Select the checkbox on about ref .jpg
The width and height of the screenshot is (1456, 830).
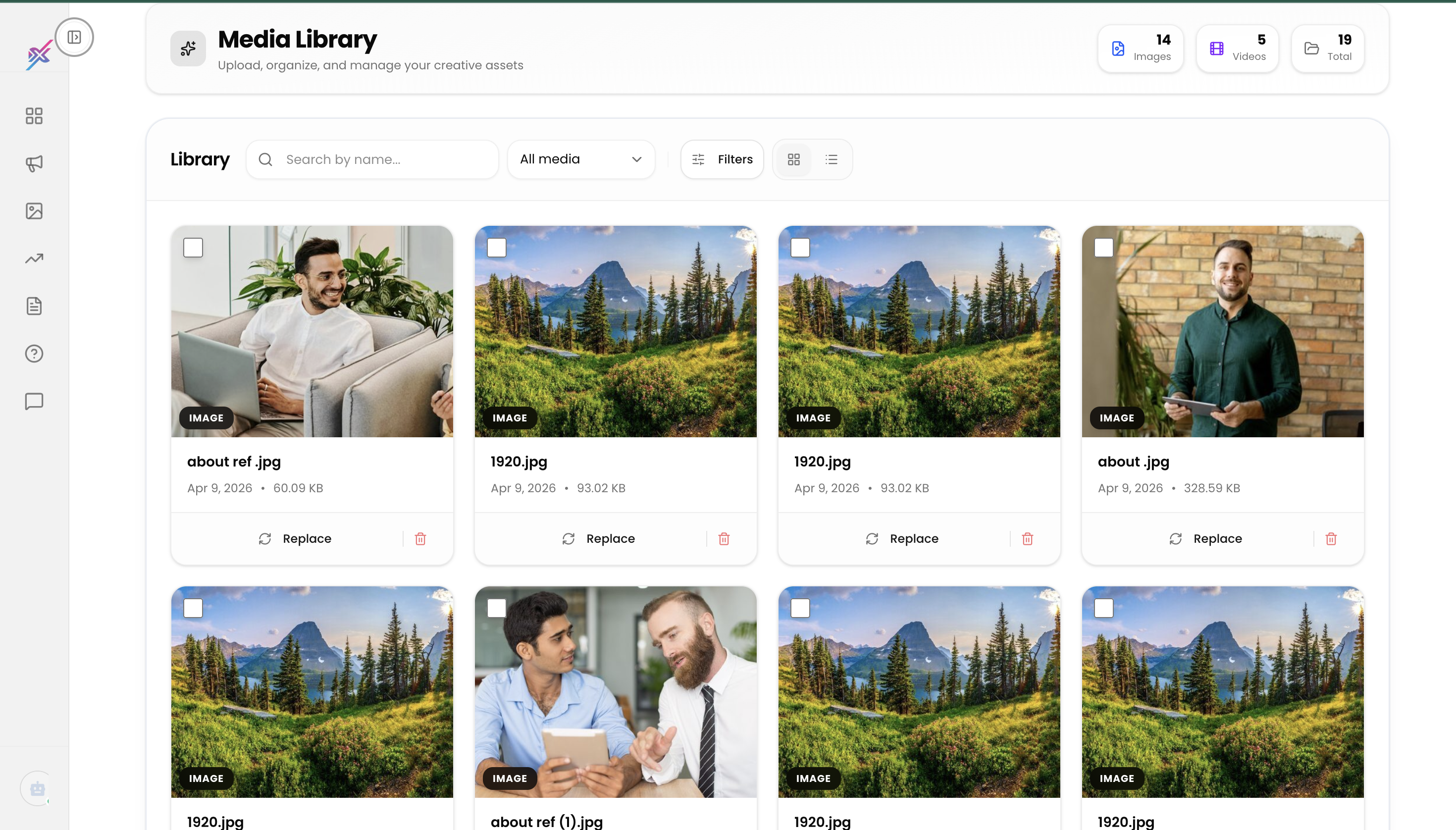point(193,248)
